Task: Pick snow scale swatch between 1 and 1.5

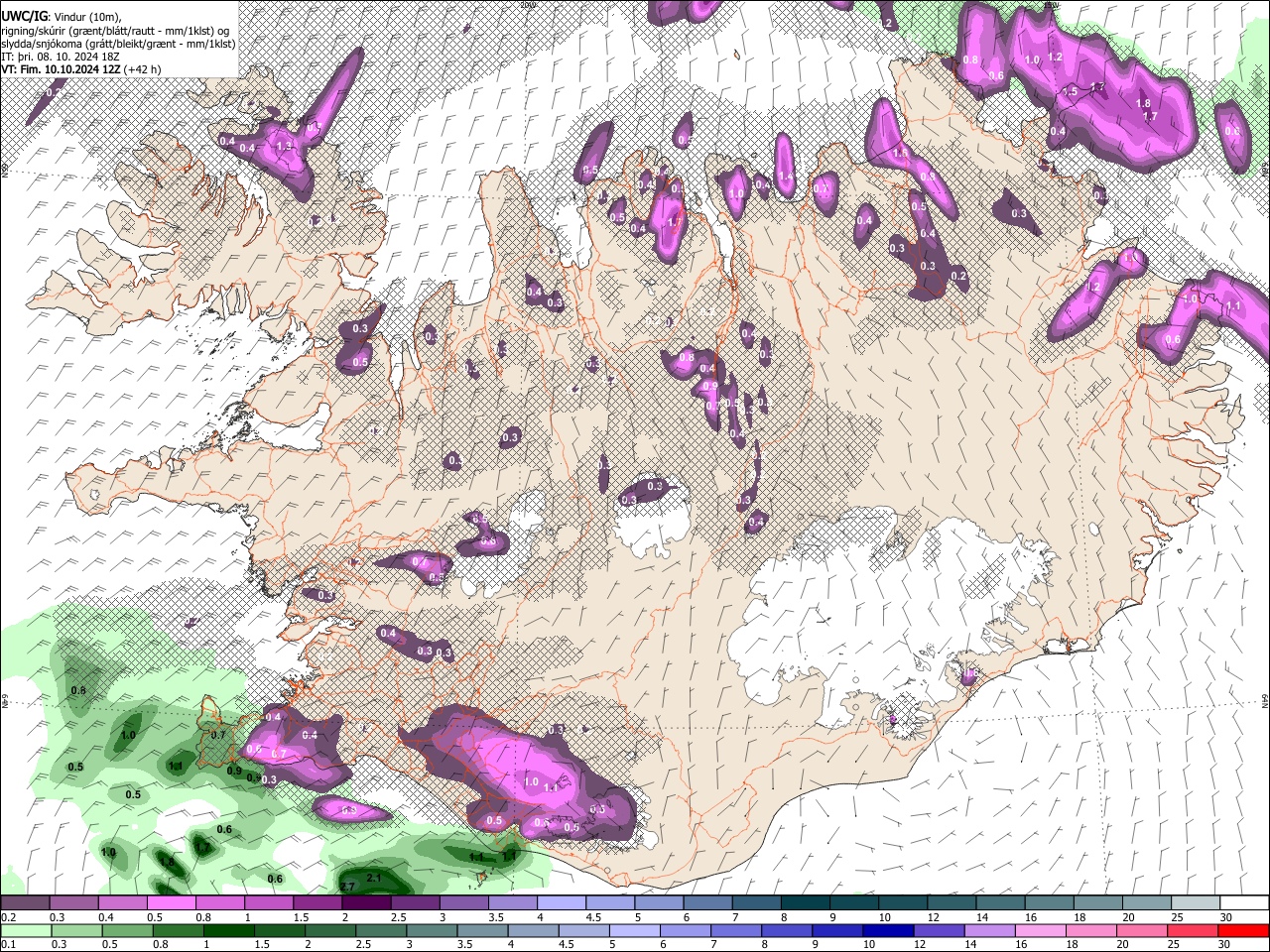Action: [x=268, y=903]
